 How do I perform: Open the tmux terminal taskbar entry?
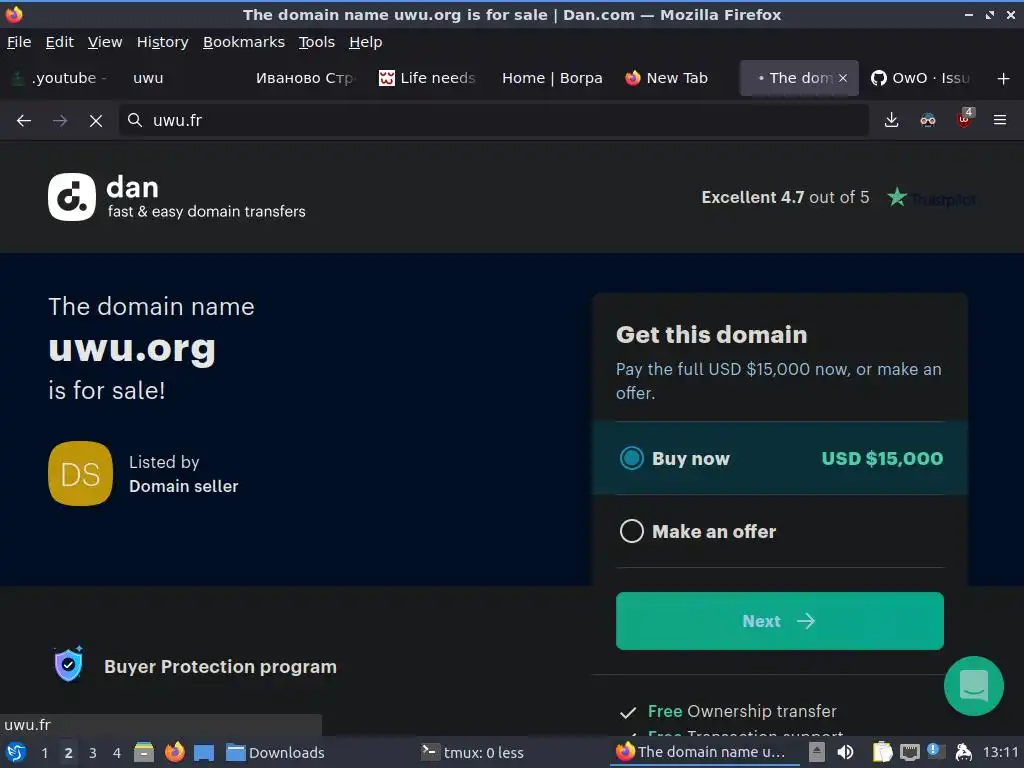coord(473,753)
